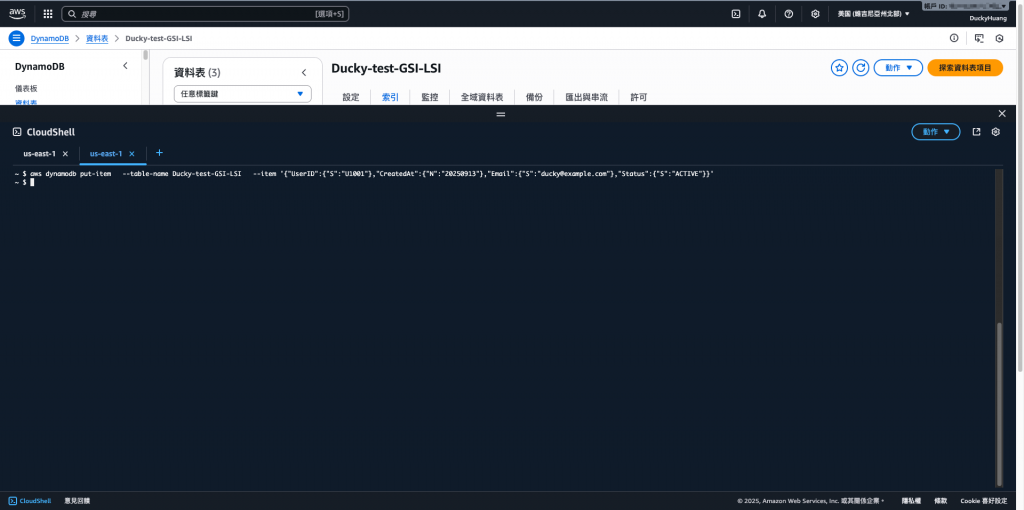Viewport: 1024px width, 510px height.
Task: Open the AWS services grid menu
Action: click(48, 14)
